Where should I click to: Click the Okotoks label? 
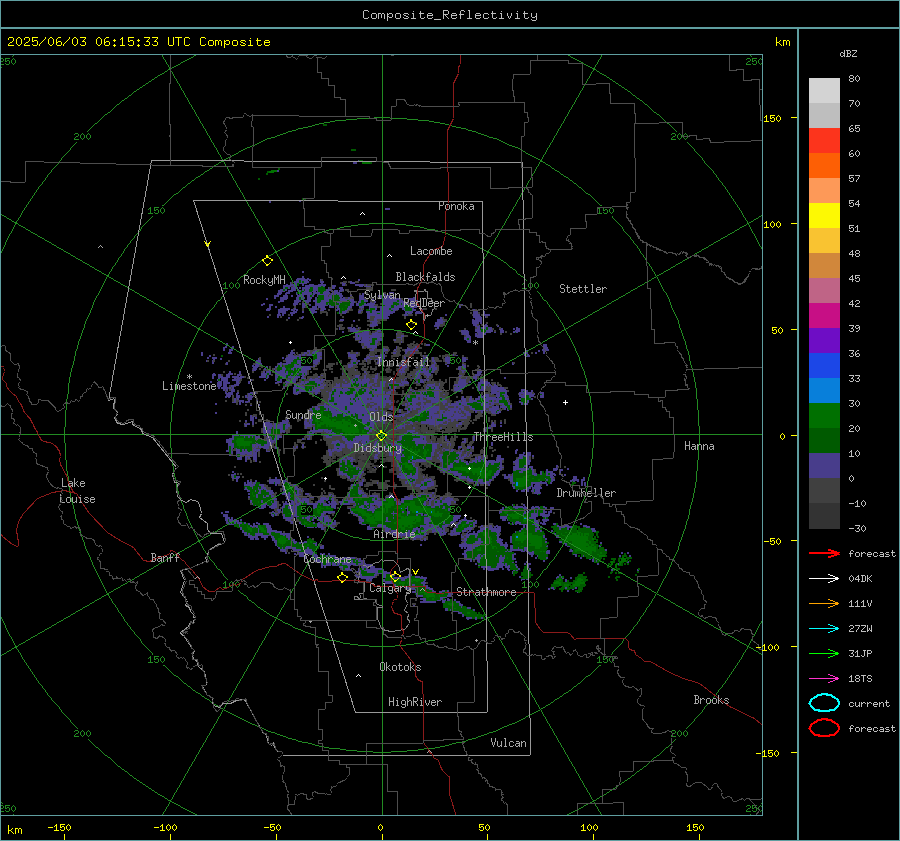click(400, 667)
